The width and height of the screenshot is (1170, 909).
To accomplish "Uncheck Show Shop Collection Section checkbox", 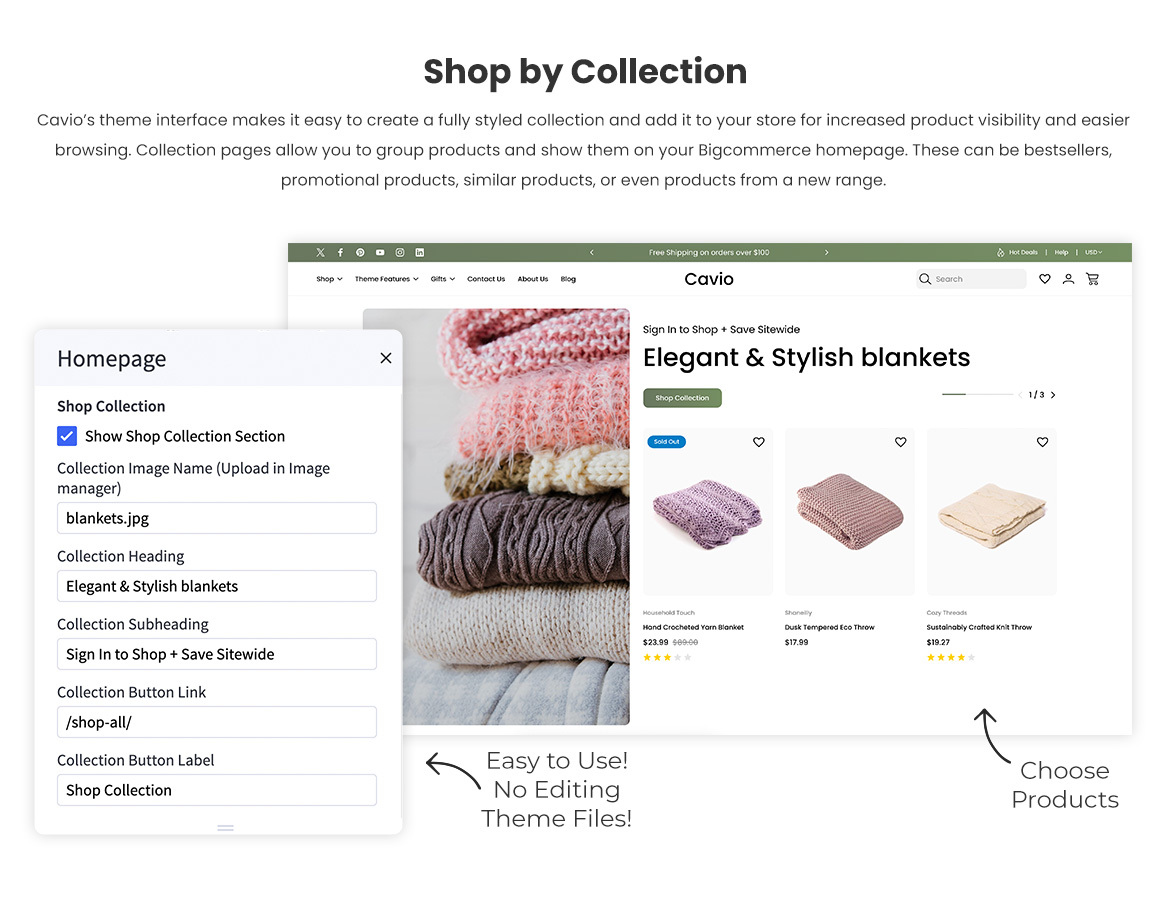I will click(67, 436).
